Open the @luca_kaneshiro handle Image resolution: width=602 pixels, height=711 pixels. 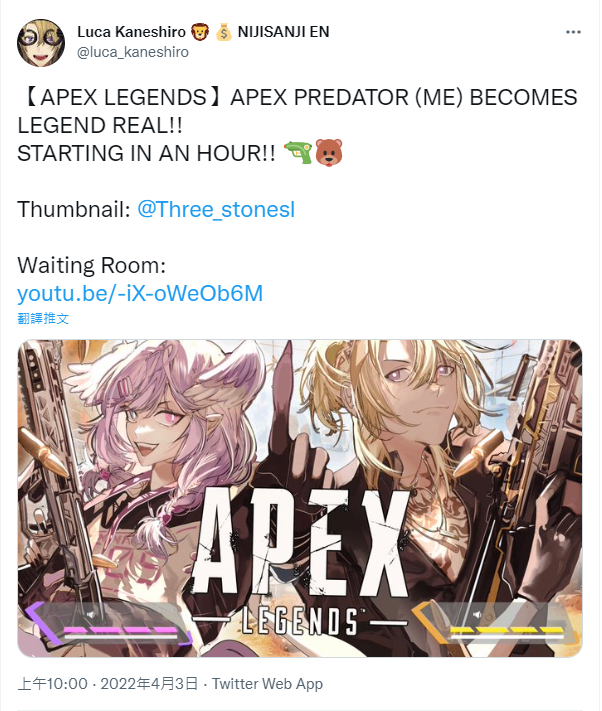click(133, 53)
